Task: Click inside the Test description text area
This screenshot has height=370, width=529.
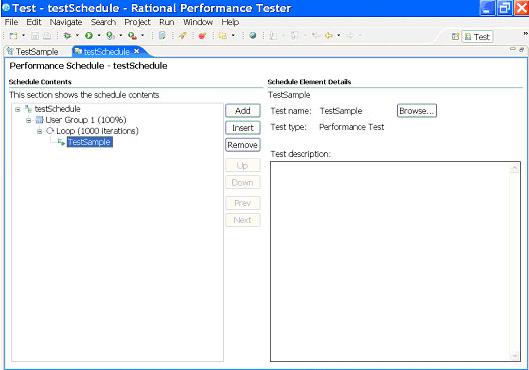Action: click(x=395, y=261)
